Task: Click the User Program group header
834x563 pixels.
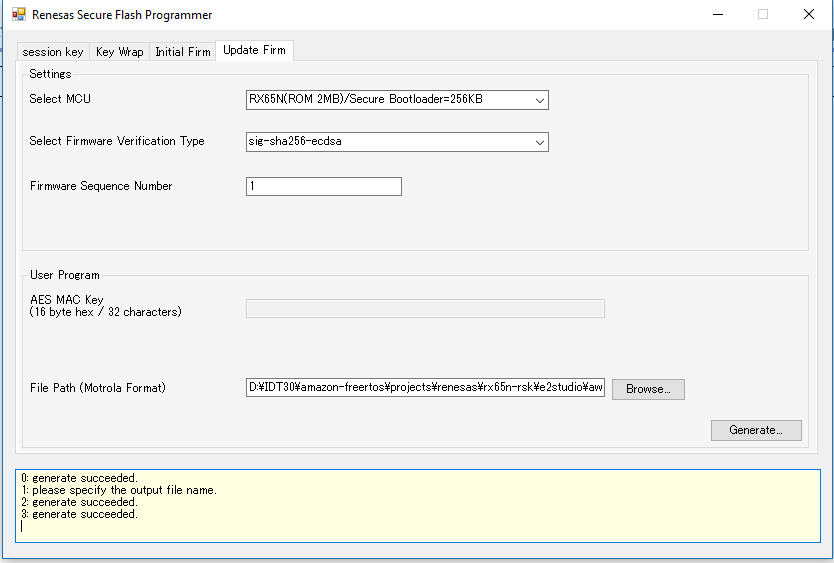Action: [65, 275]
